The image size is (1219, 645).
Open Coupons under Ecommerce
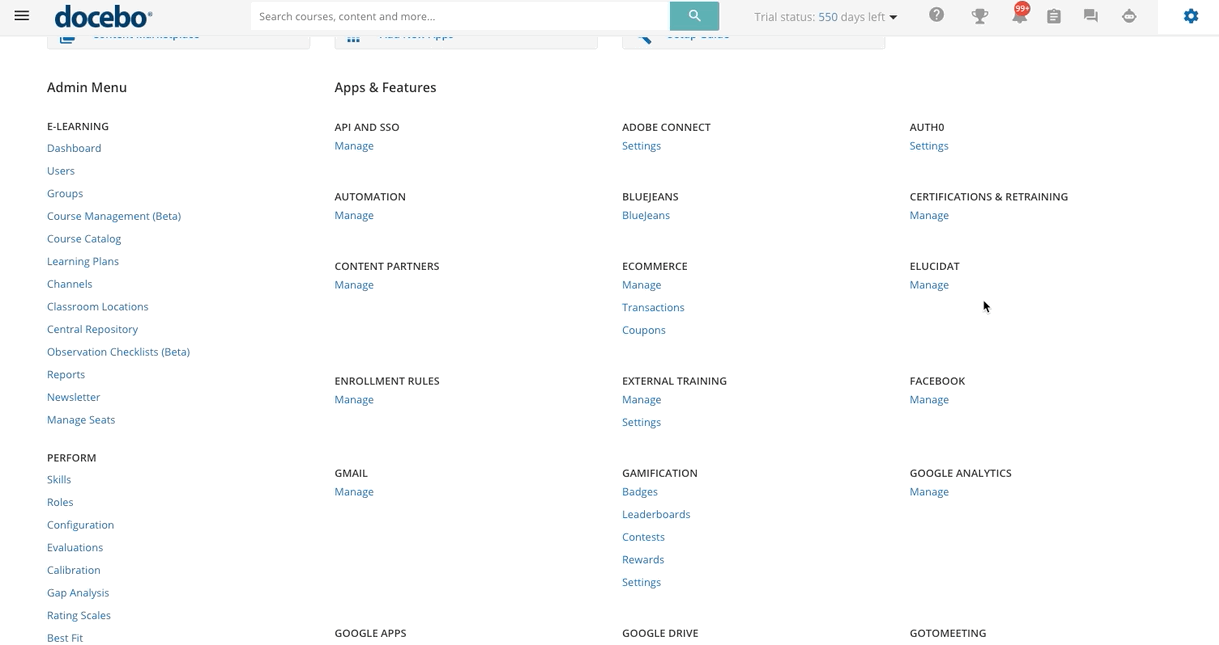click(644, 330)
